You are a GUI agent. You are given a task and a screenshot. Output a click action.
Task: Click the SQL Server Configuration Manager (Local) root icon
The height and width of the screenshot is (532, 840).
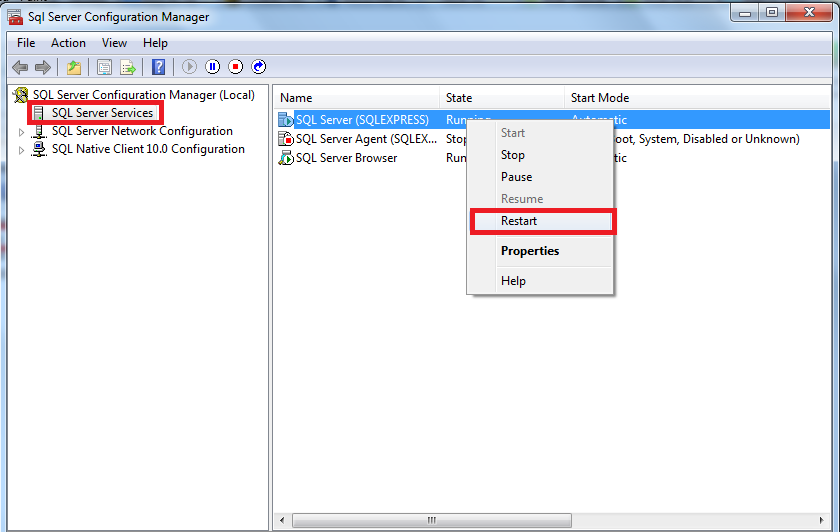[21, 95]
